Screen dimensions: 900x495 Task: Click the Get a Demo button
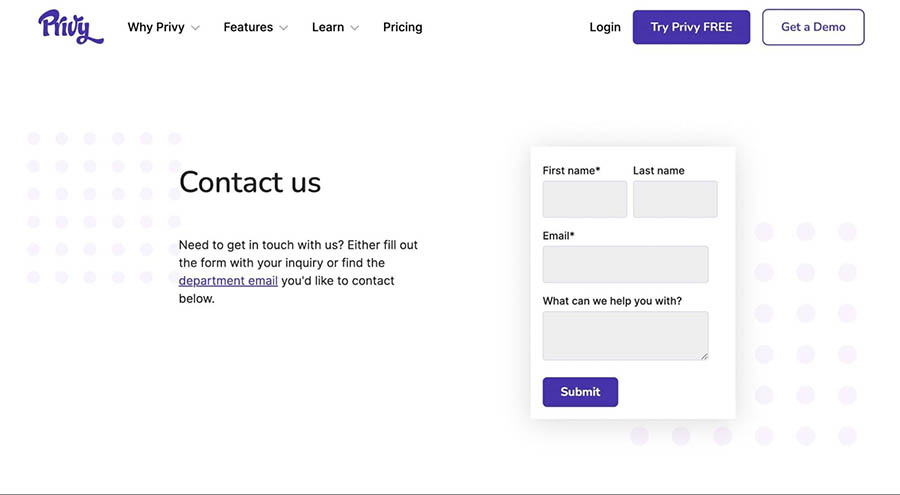pos(813,27)
